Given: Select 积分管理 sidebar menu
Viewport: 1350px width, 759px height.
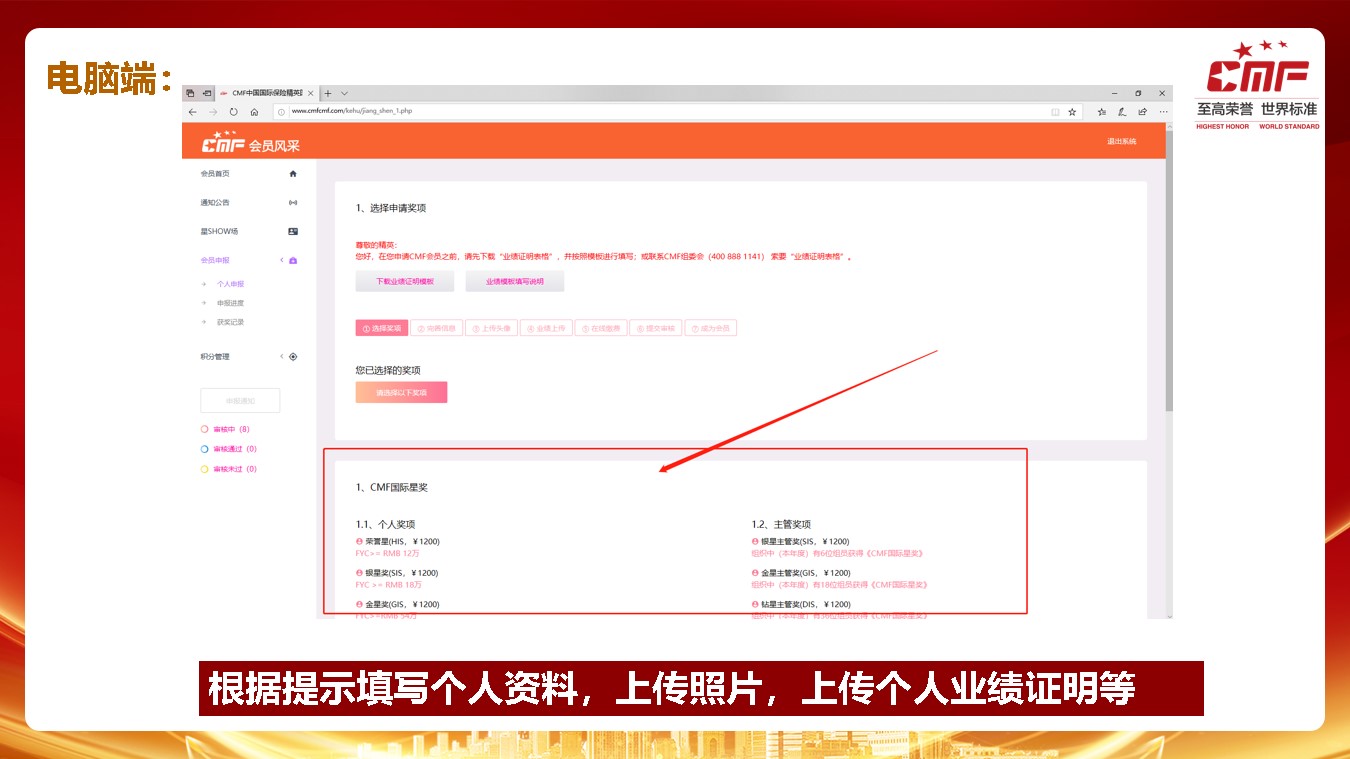Looking at the screenshot, I should 215,357.
